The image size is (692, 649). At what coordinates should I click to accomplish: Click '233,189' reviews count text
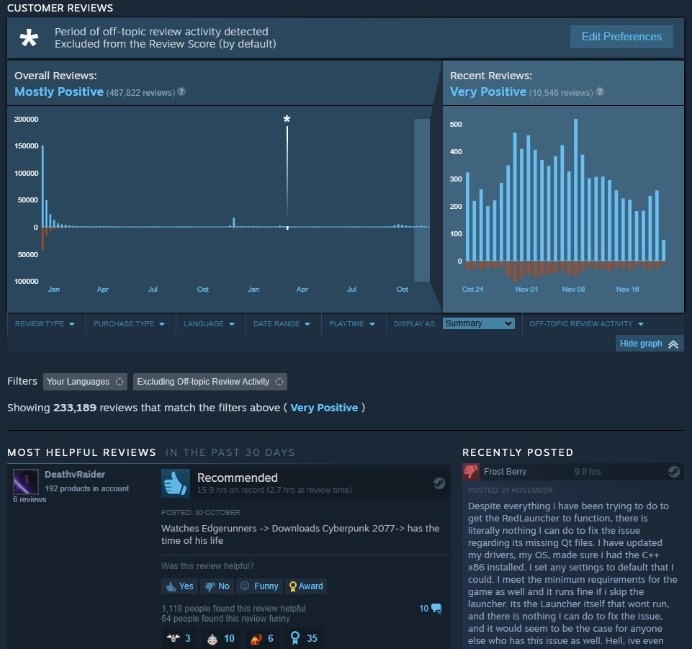click(75, 407)
